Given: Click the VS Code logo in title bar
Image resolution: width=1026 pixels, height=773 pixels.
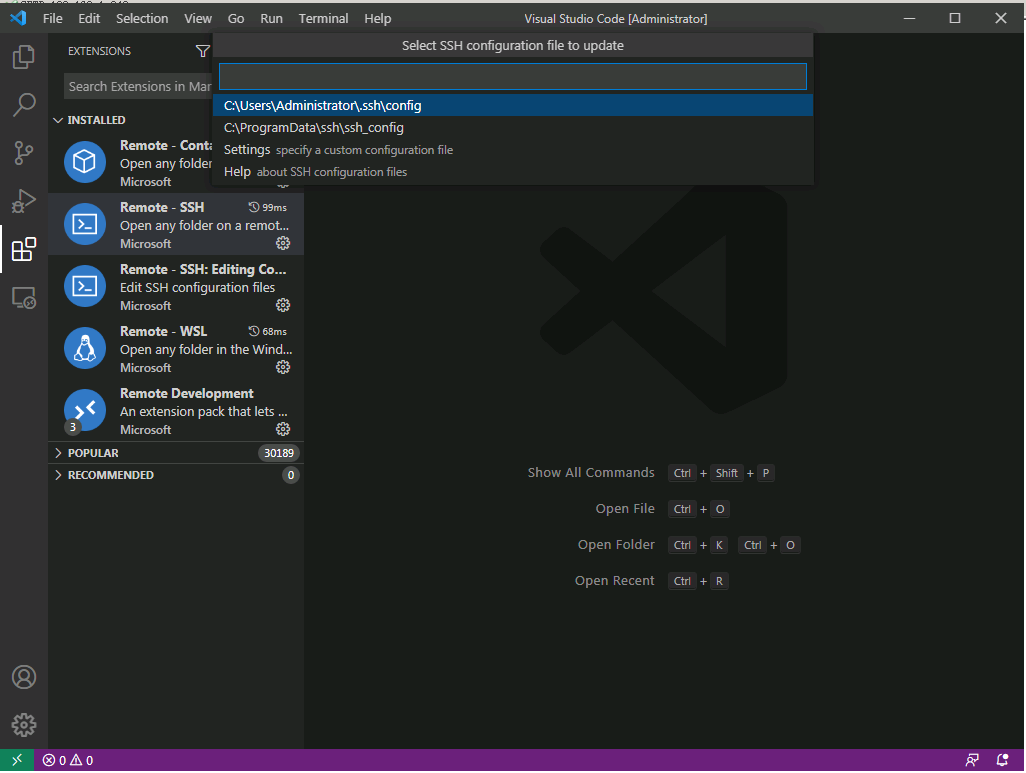Looking at the screenshot, I should click(x=18, y=18).
